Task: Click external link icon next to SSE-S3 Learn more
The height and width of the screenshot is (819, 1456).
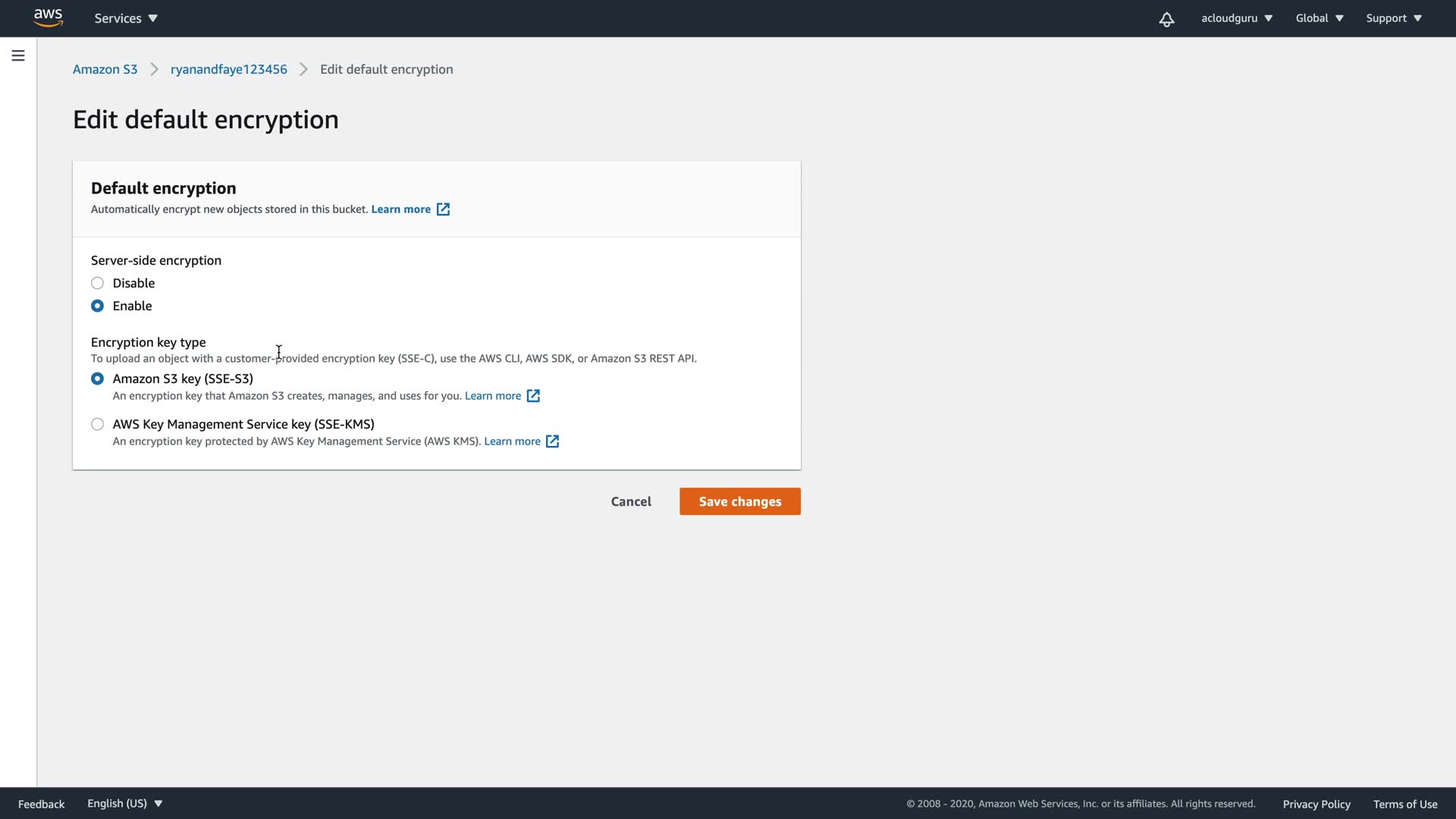Action: point(533,396)
